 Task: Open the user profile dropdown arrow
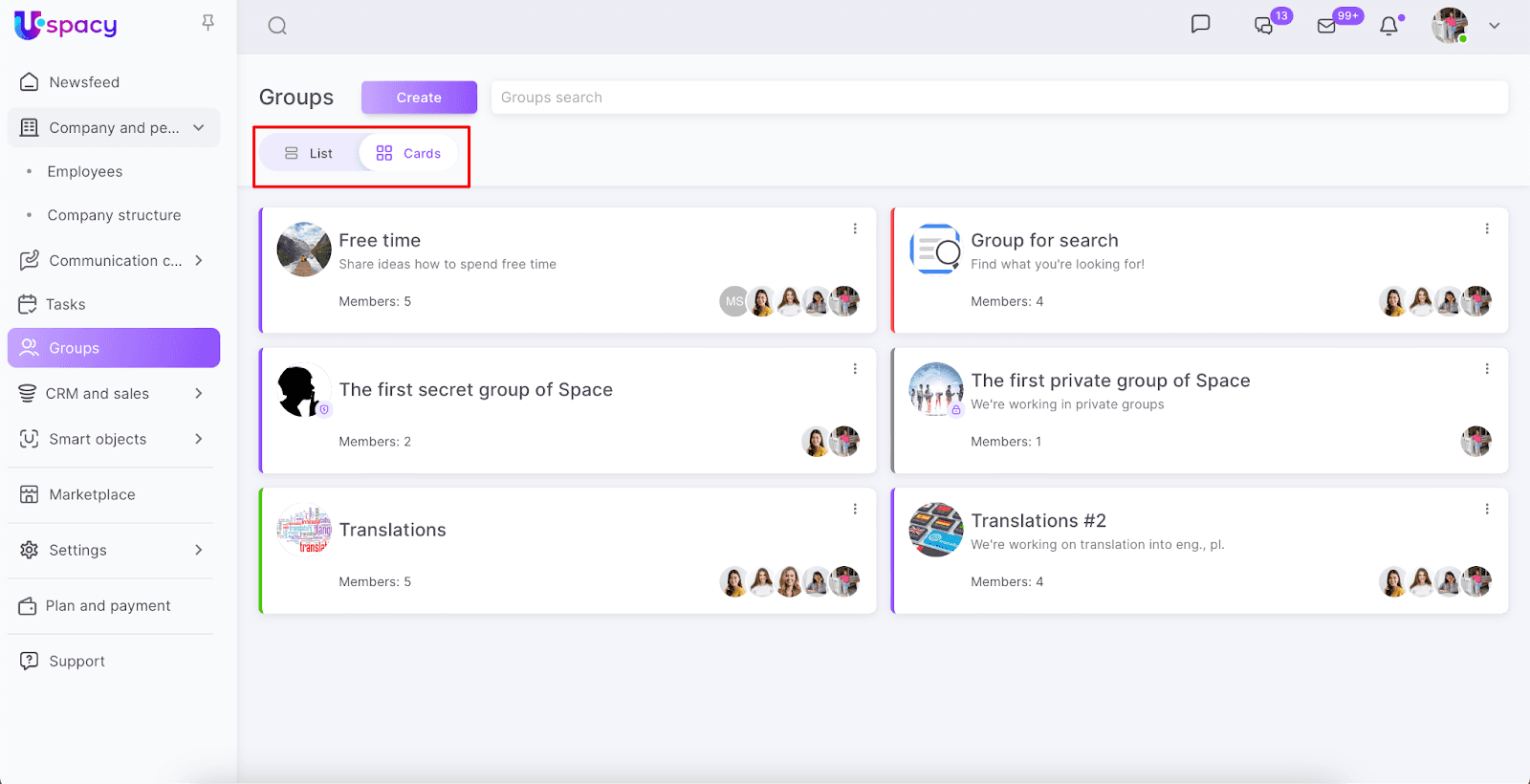tap(1494, 26)
